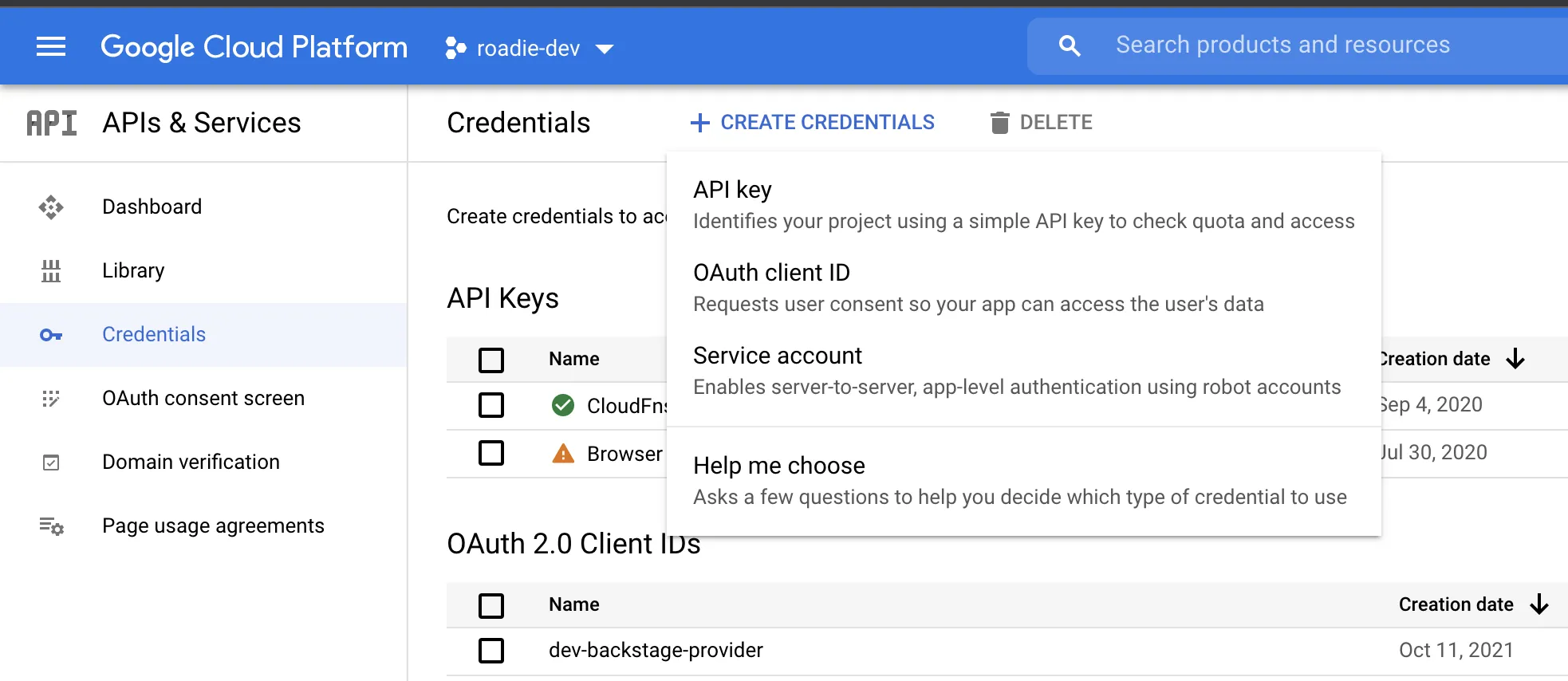Check the select-all checkbox in API Keys header
The width and height of the screenshot is (1568, 681).
[x=492, y=360]
